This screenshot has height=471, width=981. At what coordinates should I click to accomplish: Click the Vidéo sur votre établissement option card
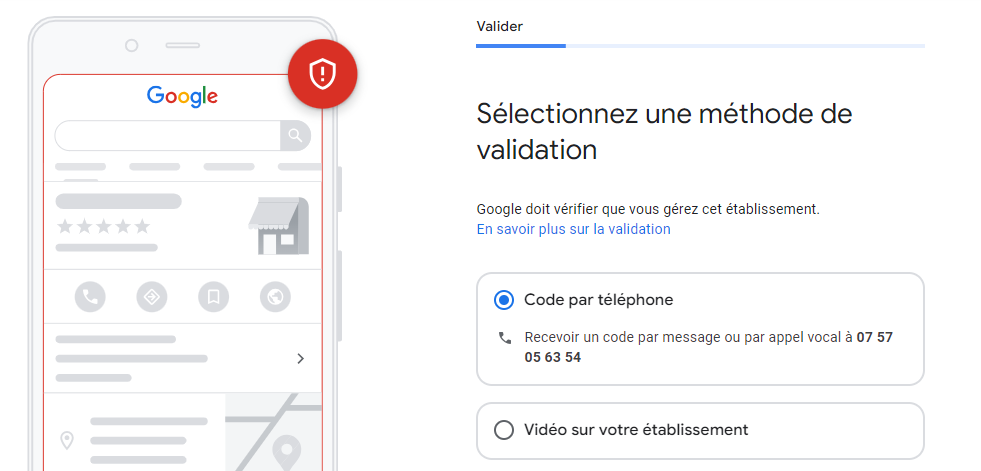[x=700, y=430]
